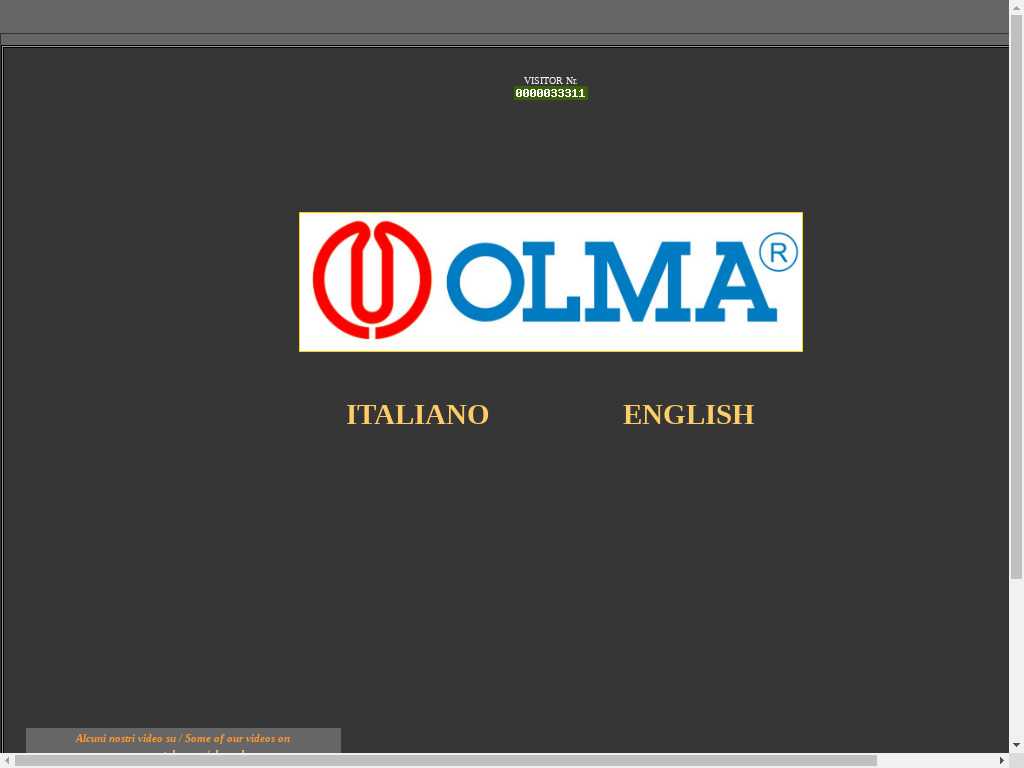
Task: Click the thin frame strip below the header
Action: [x=500, y=40]
